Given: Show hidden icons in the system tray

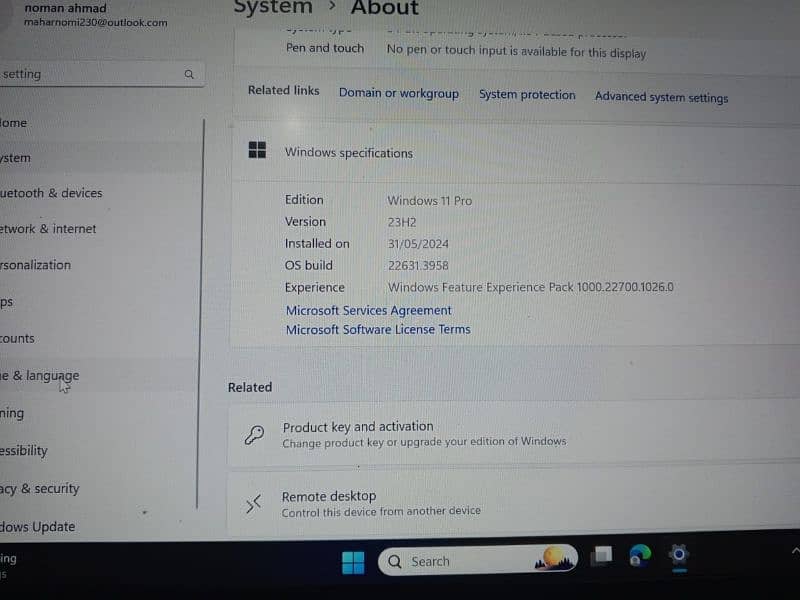Looking at the screenshot, I should [x=794, y=551].
